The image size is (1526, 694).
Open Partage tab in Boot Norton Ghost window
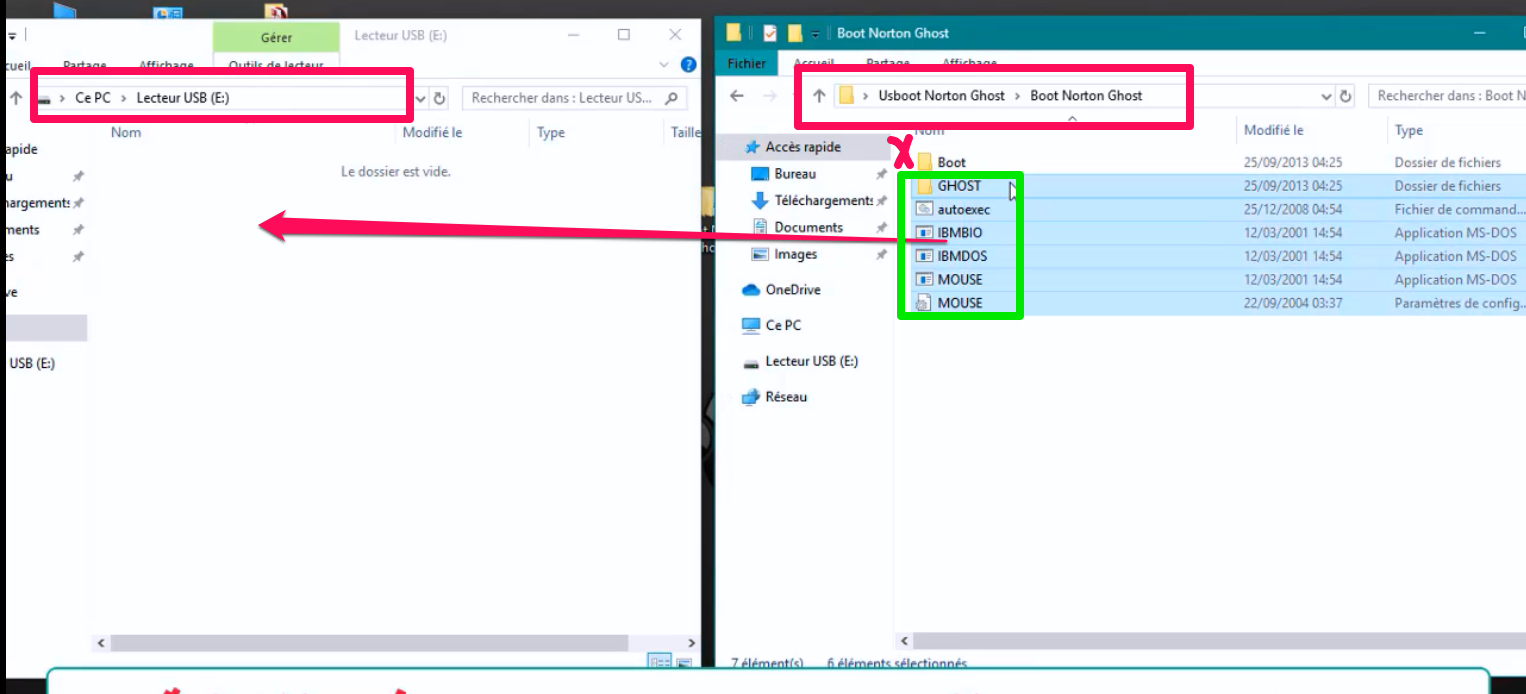888,63
